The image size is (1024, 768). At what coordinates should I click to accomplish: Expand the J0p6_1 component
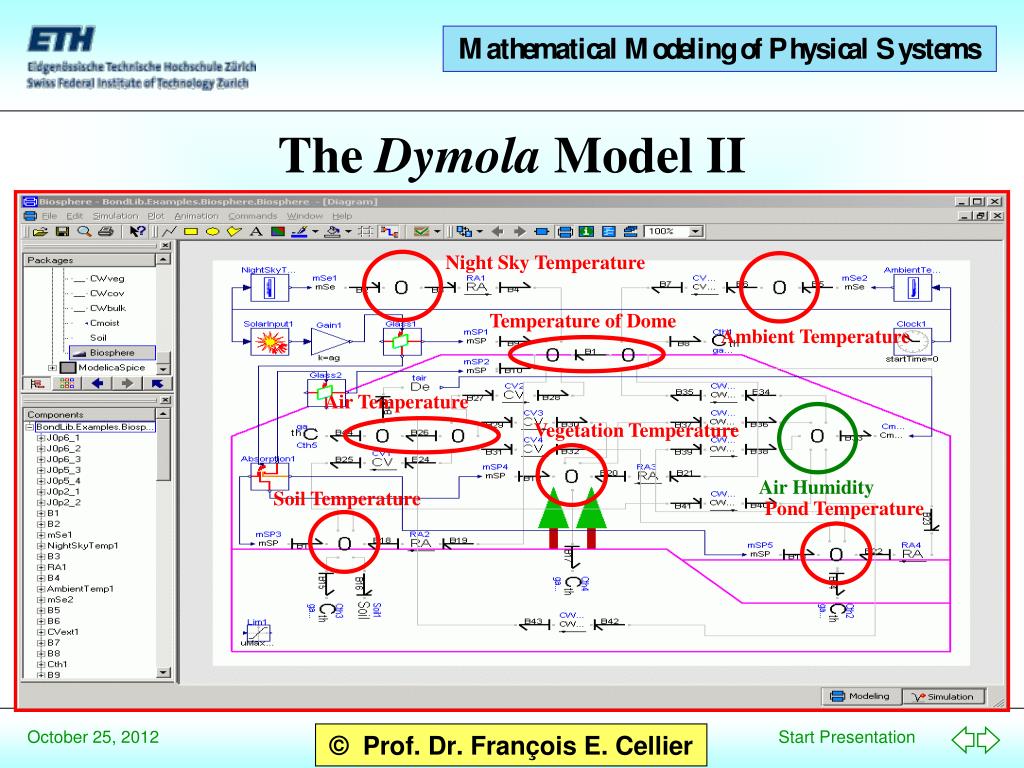40,438
